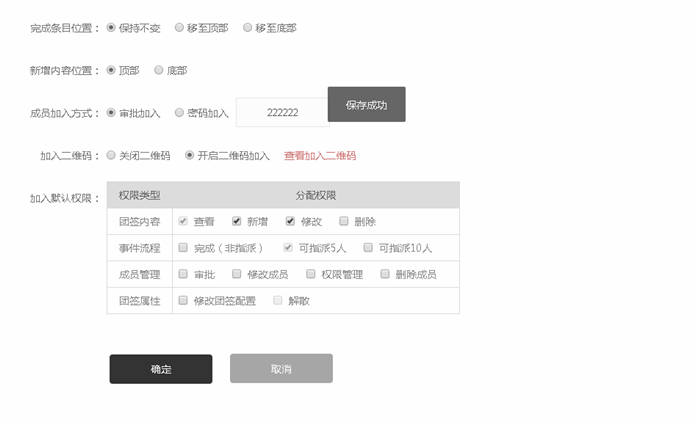Click the password field showing 222222
Image resolution: width=700 pixels, height=424 pixels.
coord(282,112)
